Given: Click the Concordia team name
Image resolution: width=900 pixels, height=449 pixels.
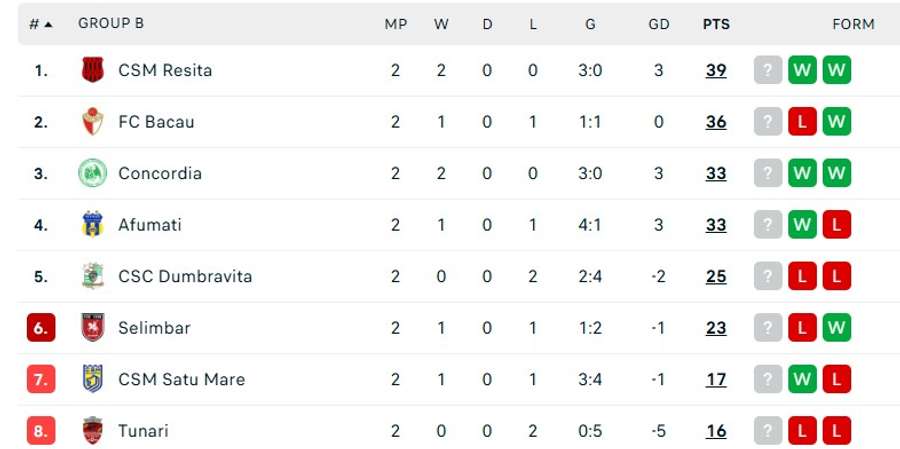Looking at the screenshot, I should [x=160, y=173].
